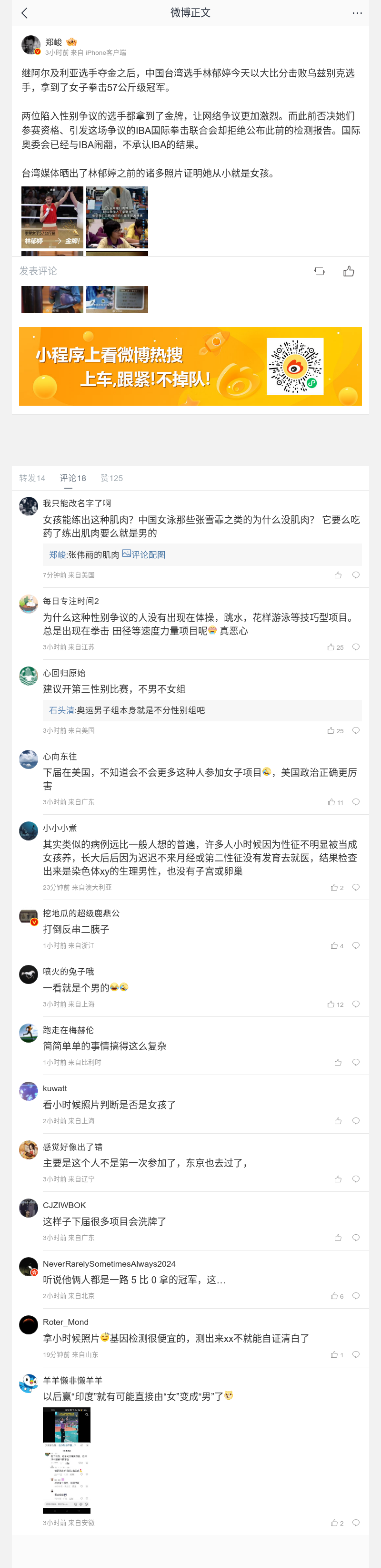Select the 评论18 tab
381x1568 pixels.
pos(73,478)
